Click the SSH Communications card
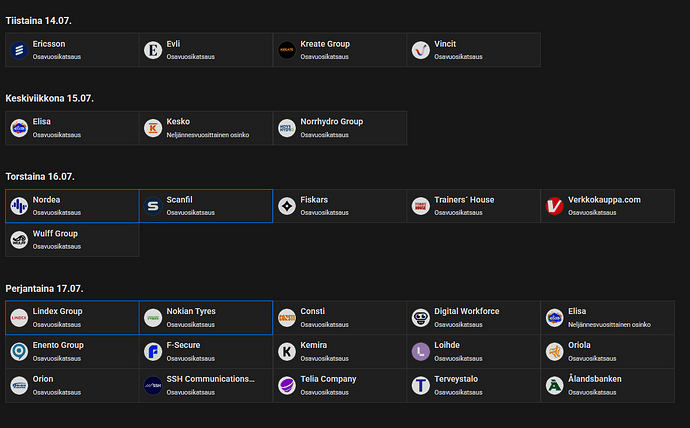This screenshot has height=428, width=690. tap(206, 385)
